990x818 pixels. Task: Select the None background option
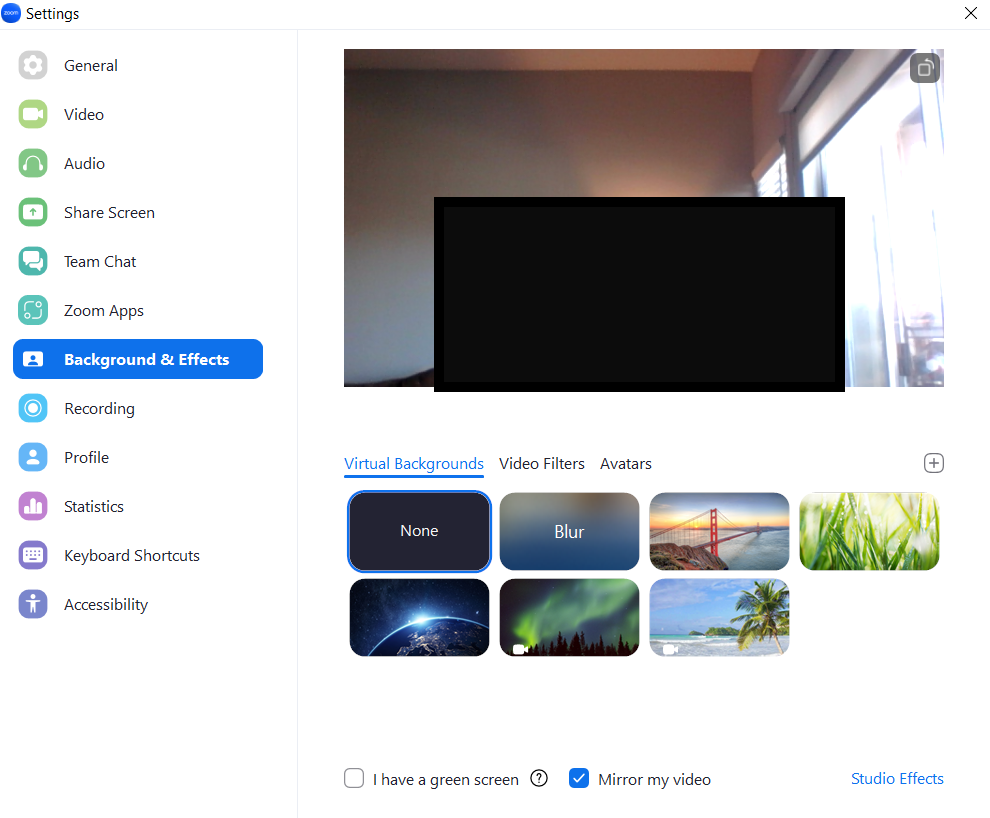click(419, 531)
